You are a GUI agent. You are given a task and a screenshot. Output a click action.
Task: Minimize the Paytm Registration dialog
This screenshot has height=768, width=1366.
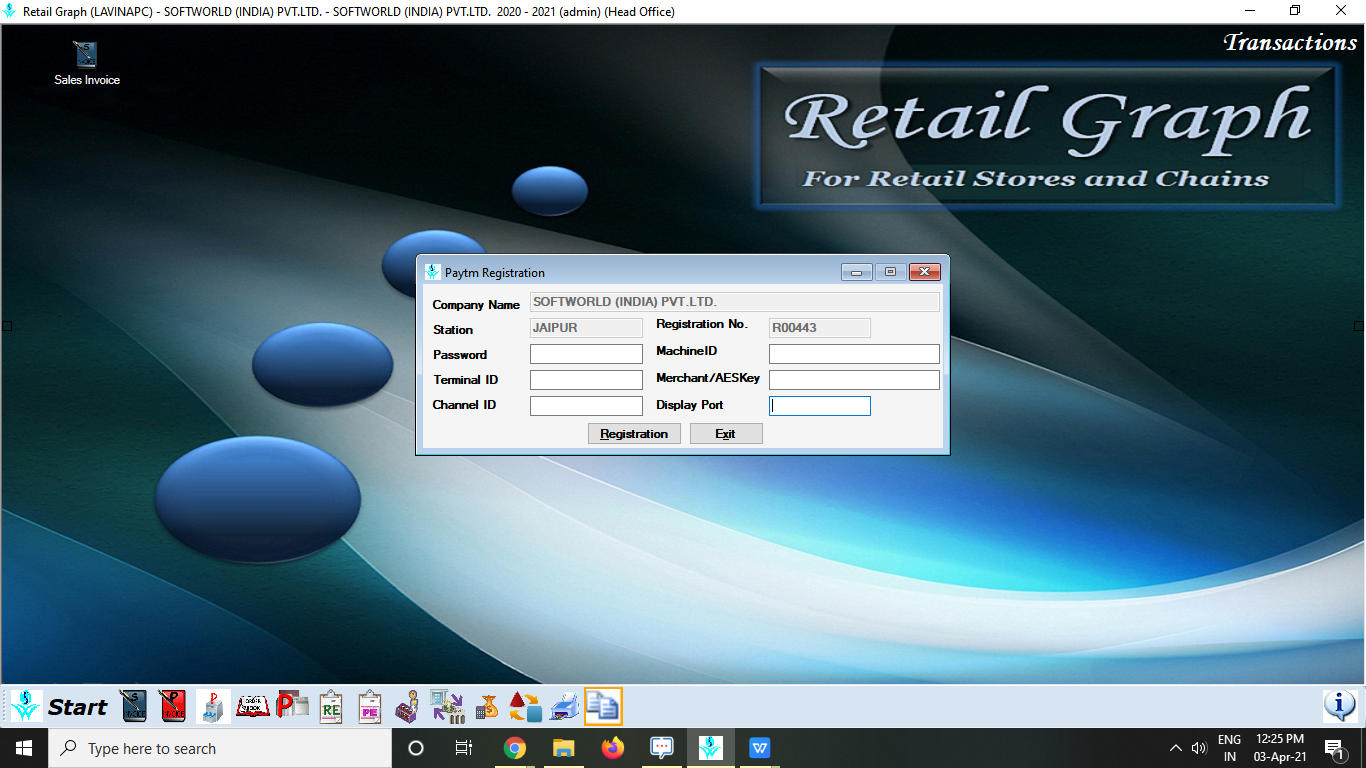click(x=857, y=272)
